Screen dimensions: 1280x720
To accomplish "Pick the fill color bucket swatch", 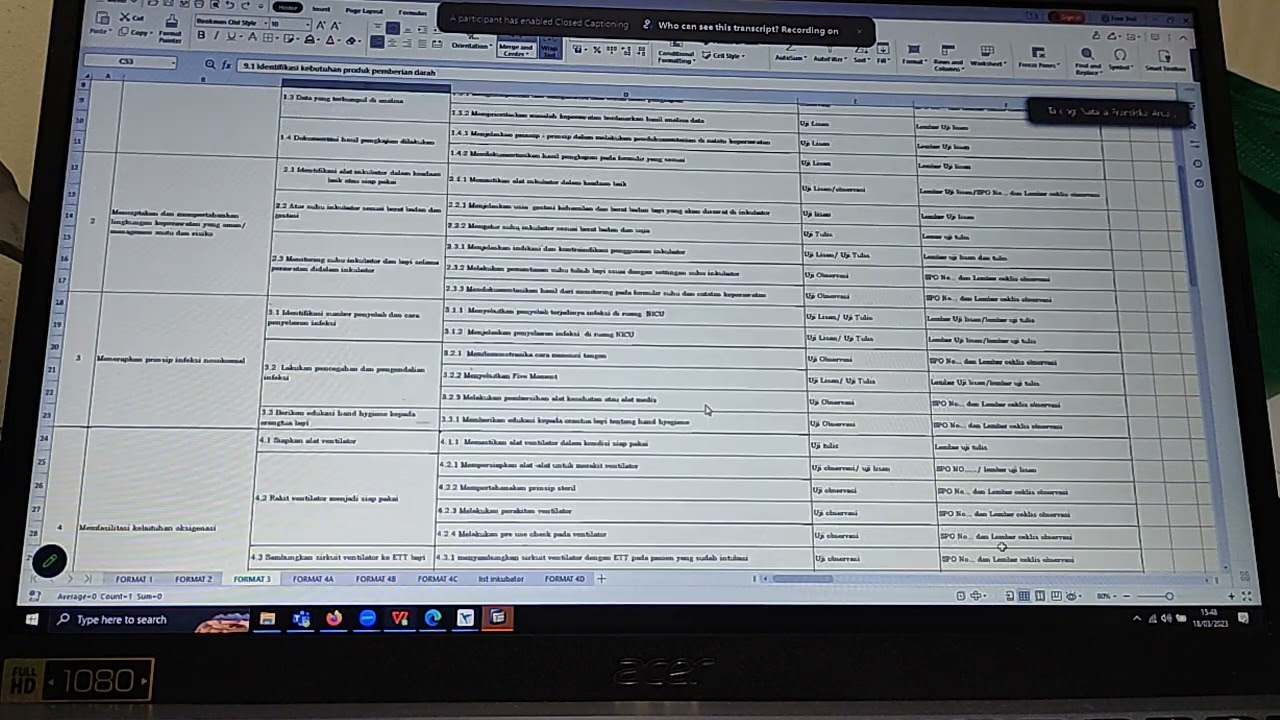I will click(x=311, y=40).
